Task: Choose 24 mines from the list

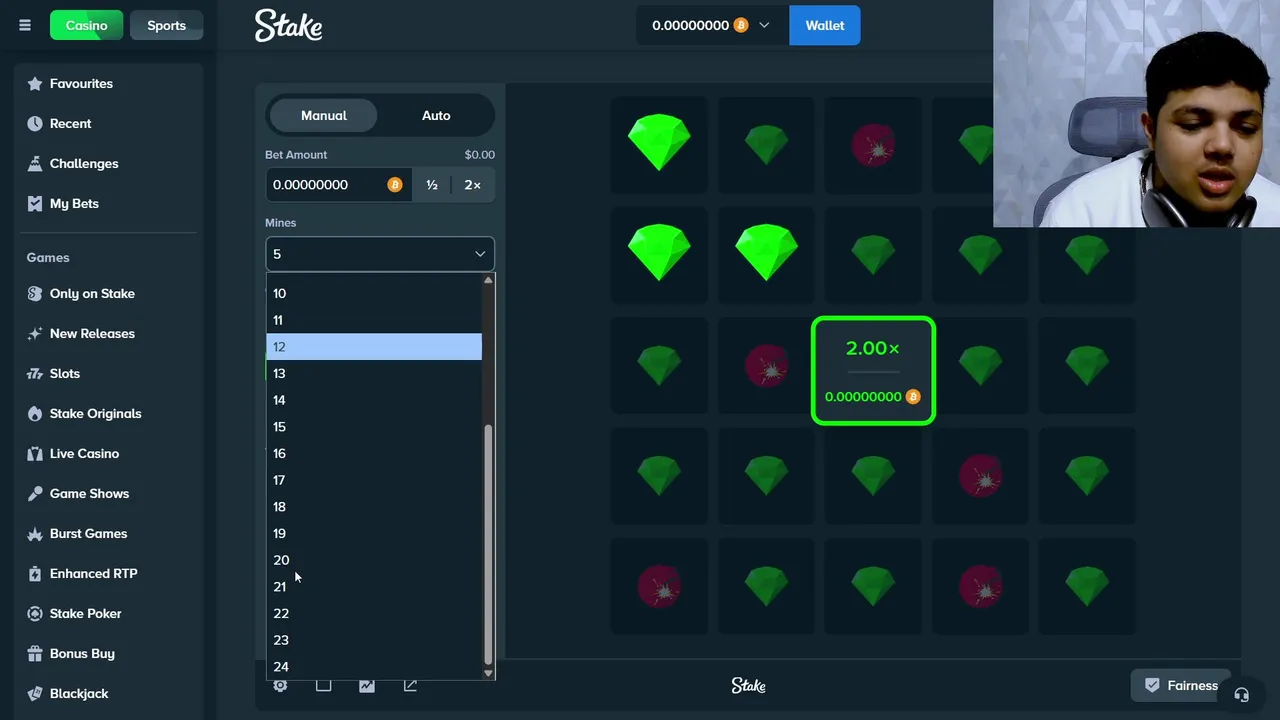Action: pyautogui.click(x=374, y=667)
